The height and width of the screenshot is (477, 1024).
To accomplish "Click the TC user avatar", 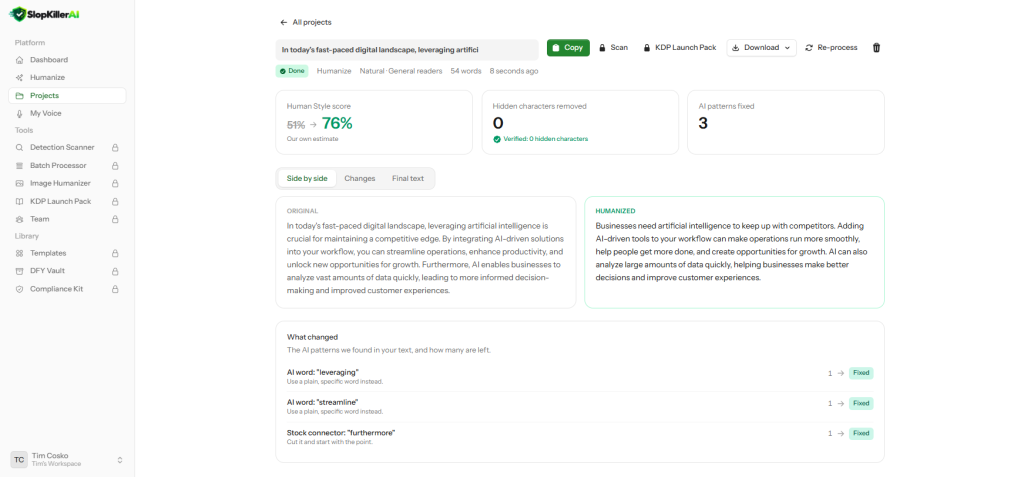I will point(19,459).
